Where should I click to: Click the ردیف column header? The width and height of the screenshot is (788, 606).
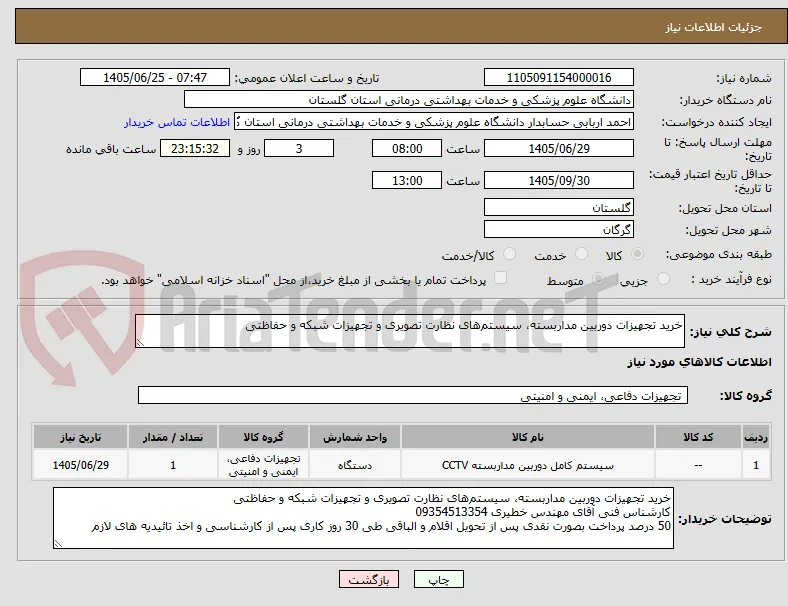pos(756,437)
